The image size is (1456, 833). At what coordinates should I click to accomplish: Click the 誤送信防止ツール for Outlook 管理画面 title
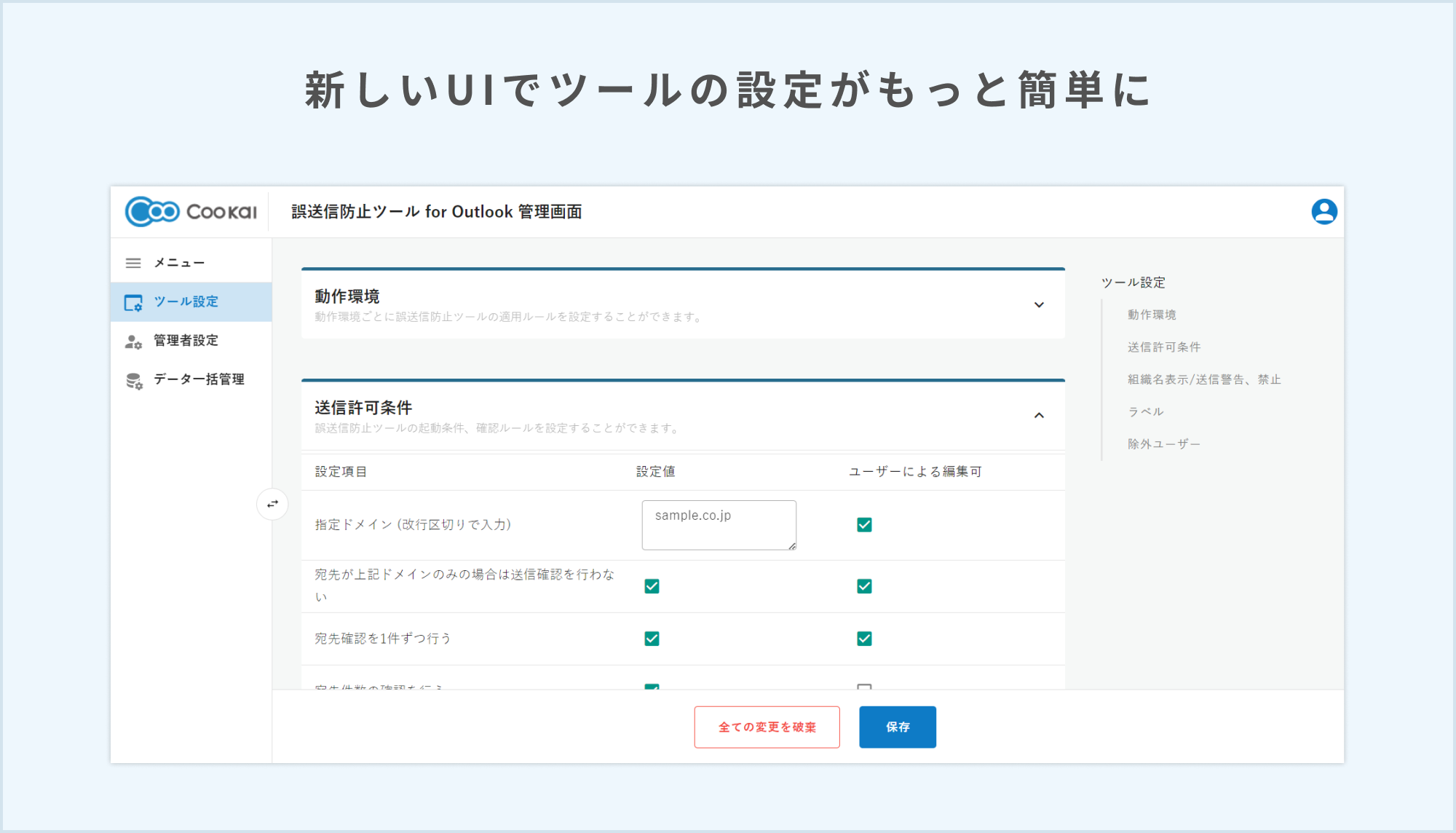pyautogui.click(x=437, y=212)
